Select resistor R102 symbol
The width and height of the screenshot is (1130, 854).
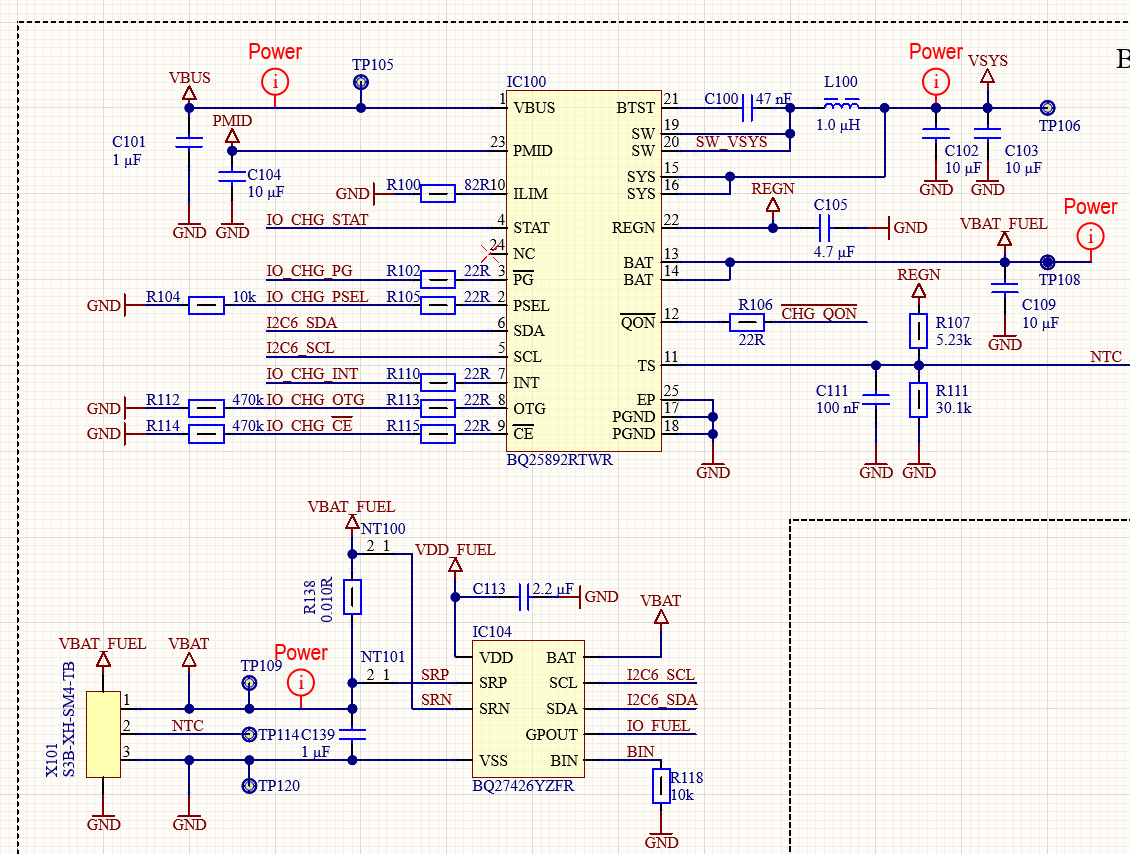pyautogui.click(x=438, y=279)
